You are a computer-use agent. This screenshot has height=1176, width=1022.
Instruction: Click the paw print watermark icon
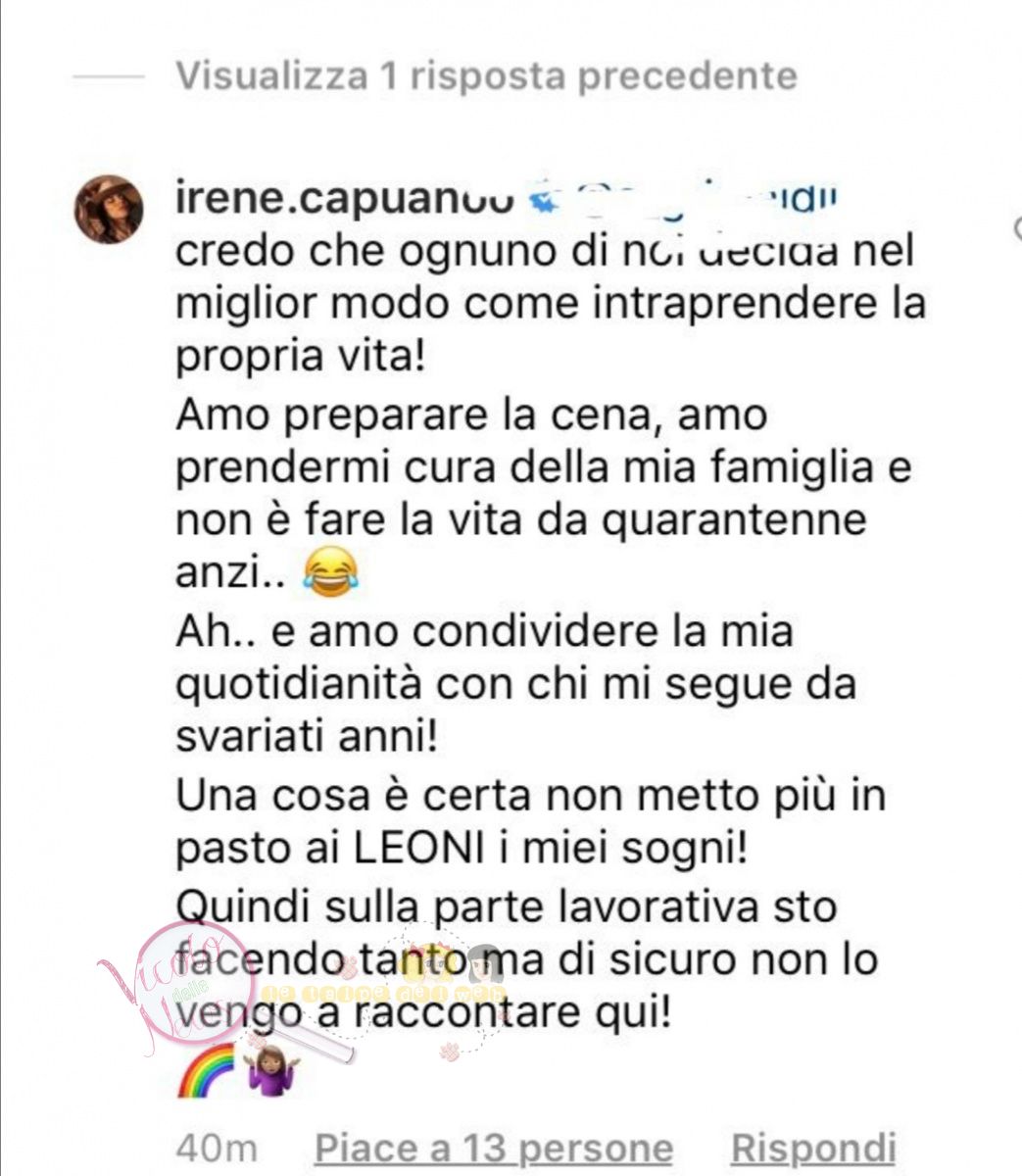tap(453, 1052)
